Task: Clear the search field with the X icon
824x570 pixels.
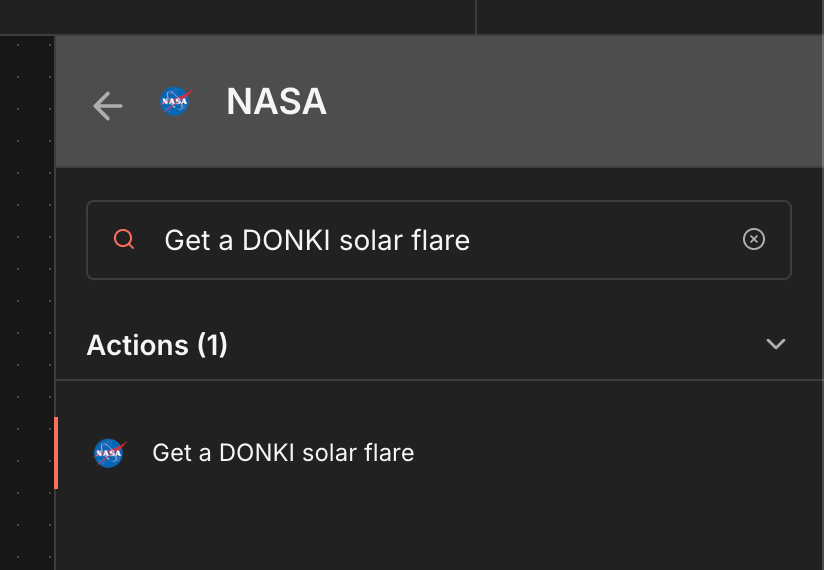Action: 754,239
